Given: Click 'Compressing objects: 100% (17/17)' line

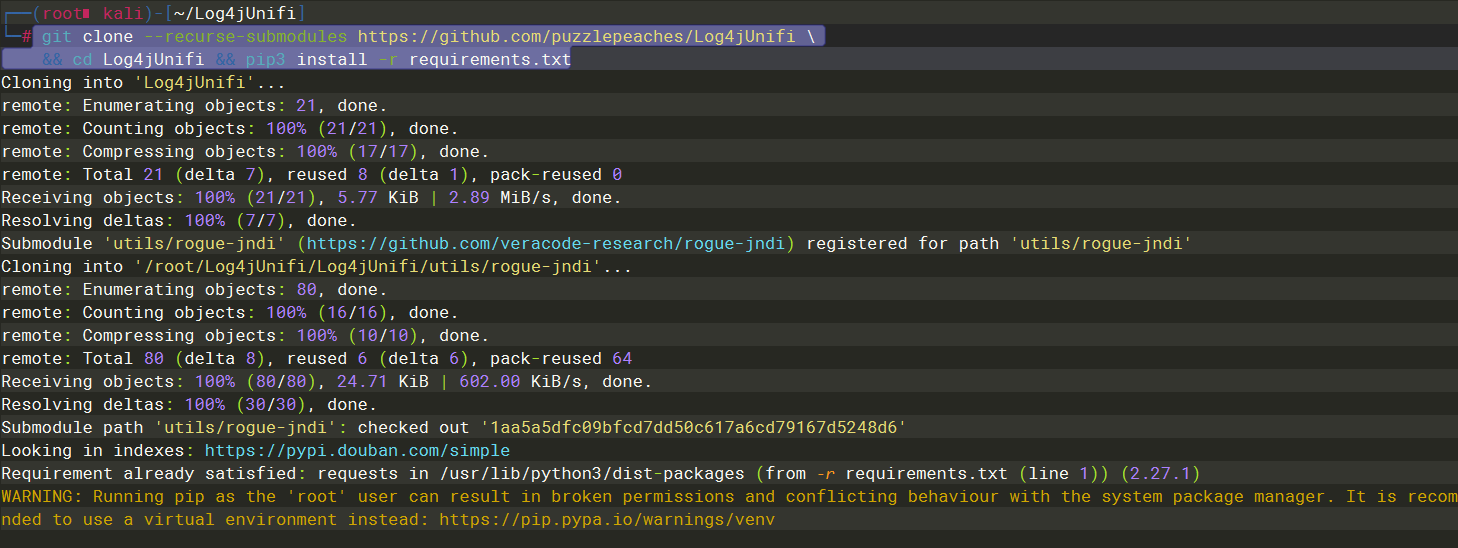Looking at the screenshot, I should 245,152.
